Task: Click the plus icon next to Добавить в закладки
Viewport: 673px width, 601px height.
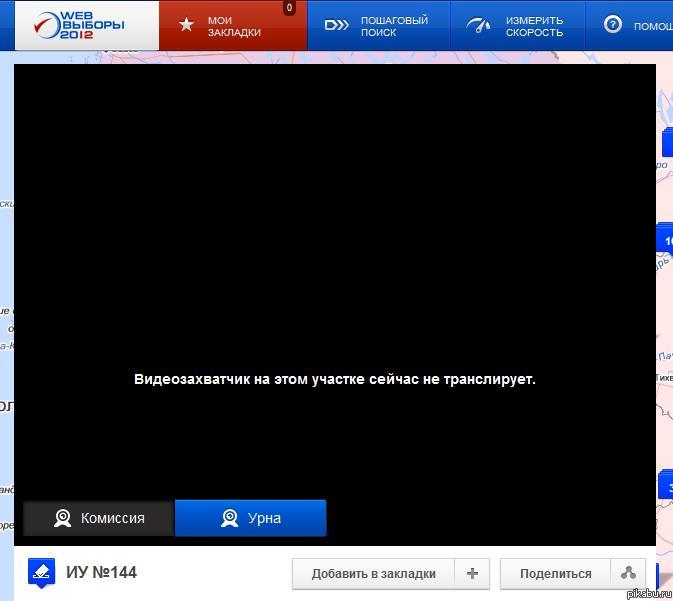Action: 472,574
